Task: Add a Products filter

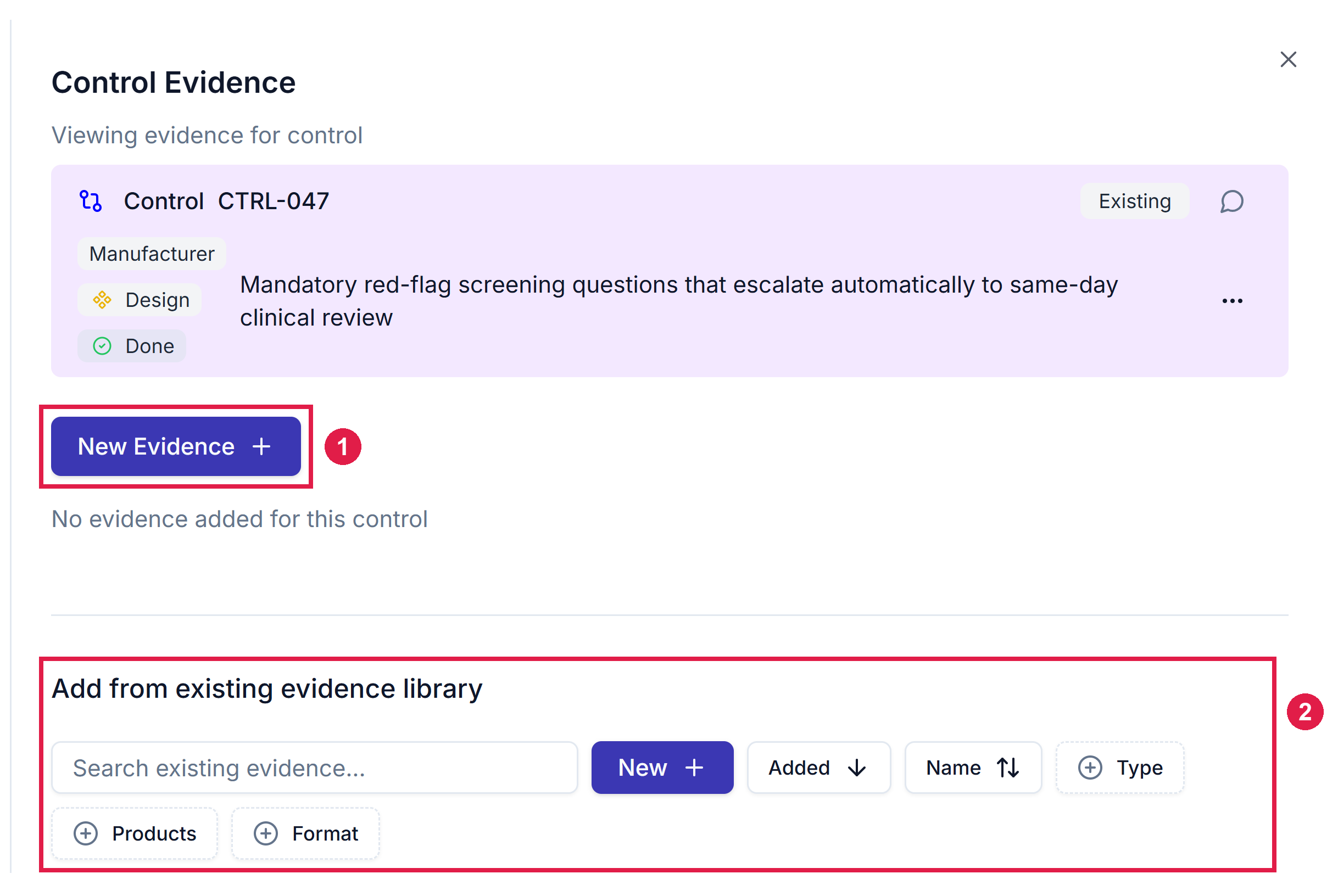Action: 135,833
